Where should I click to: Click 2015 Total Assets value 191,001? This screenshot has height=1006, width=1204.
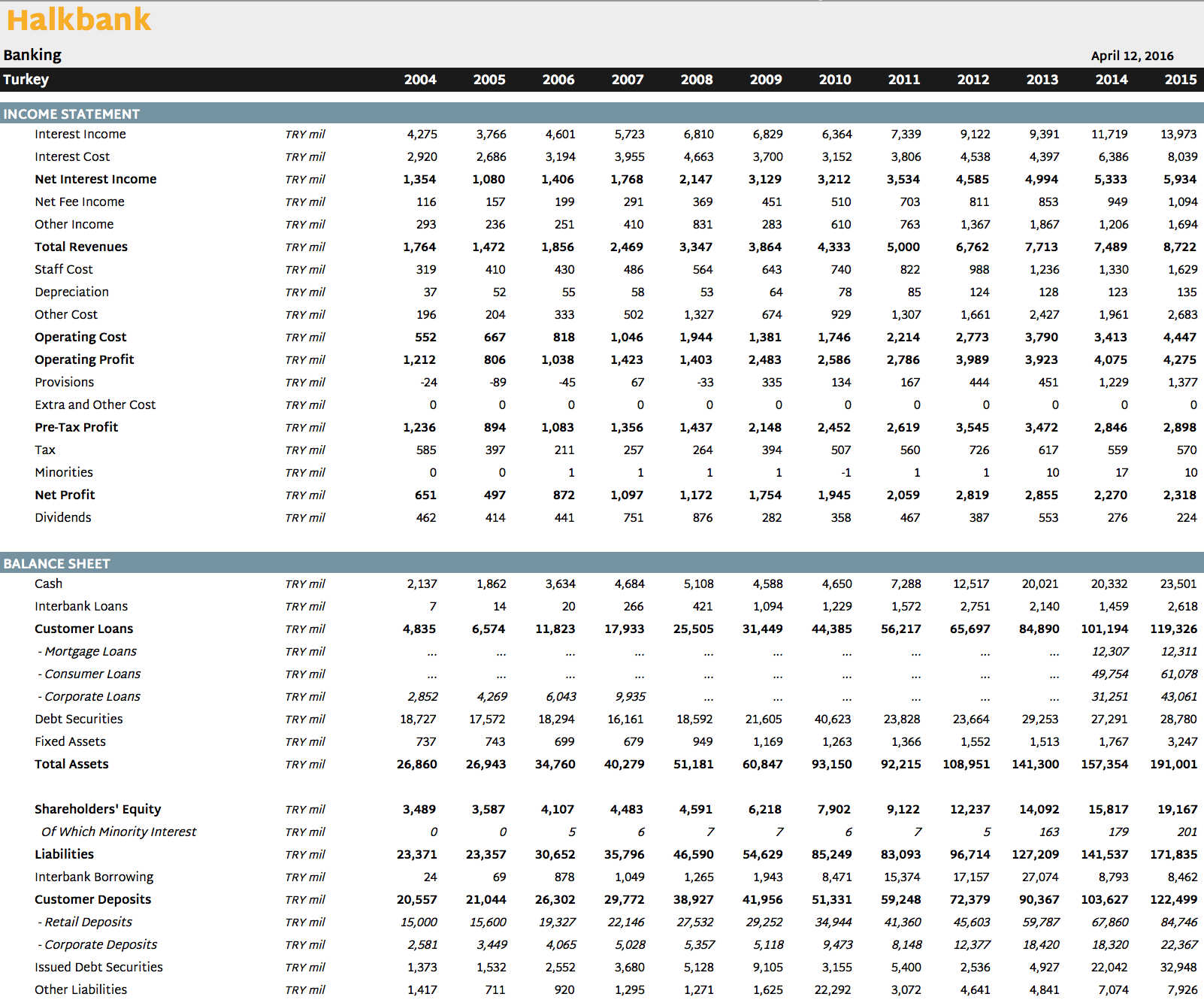[1174, 765]
